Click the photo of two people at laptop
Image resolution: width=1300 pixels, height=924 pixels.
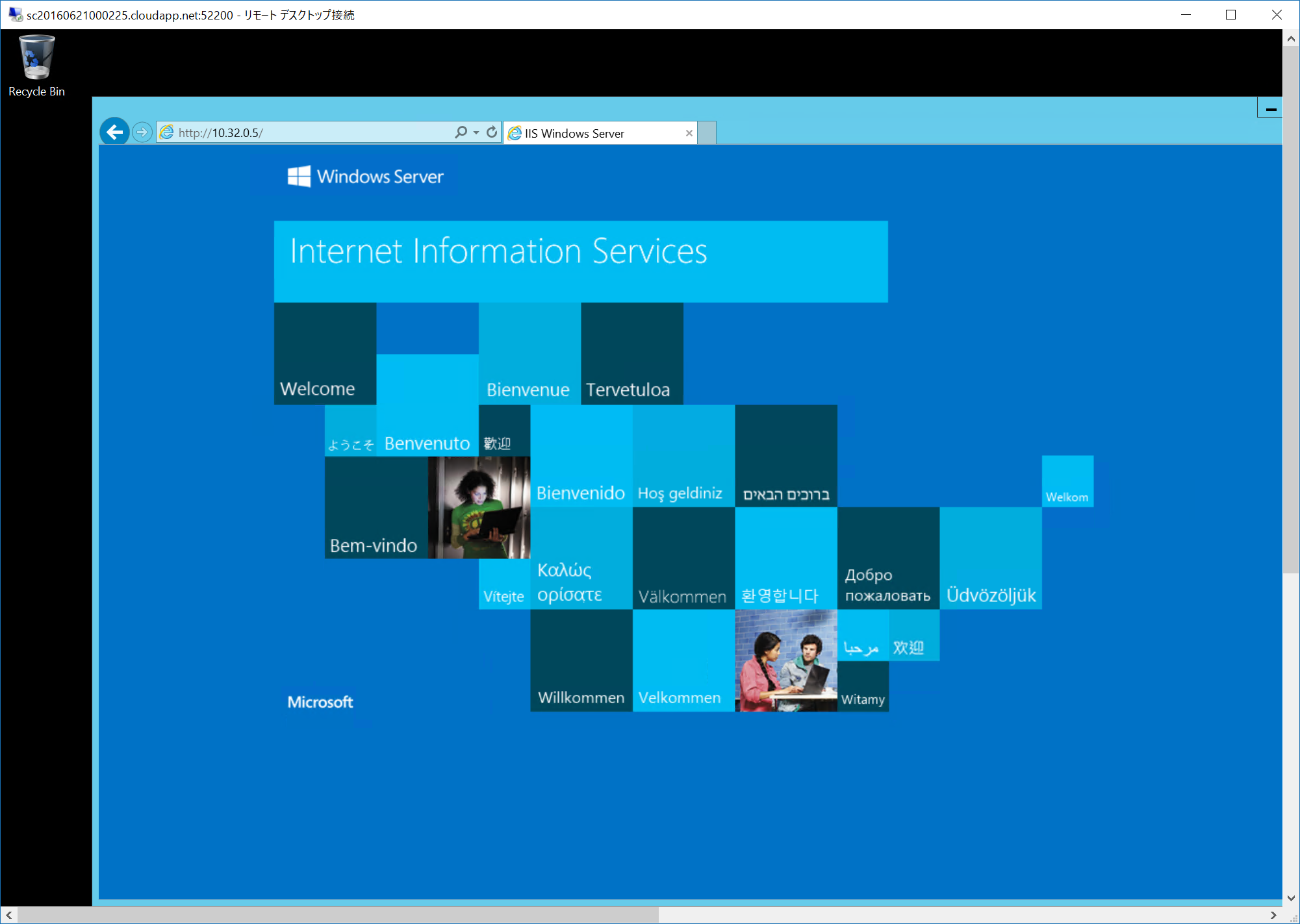pyautogui.click(x=786, y=660)
